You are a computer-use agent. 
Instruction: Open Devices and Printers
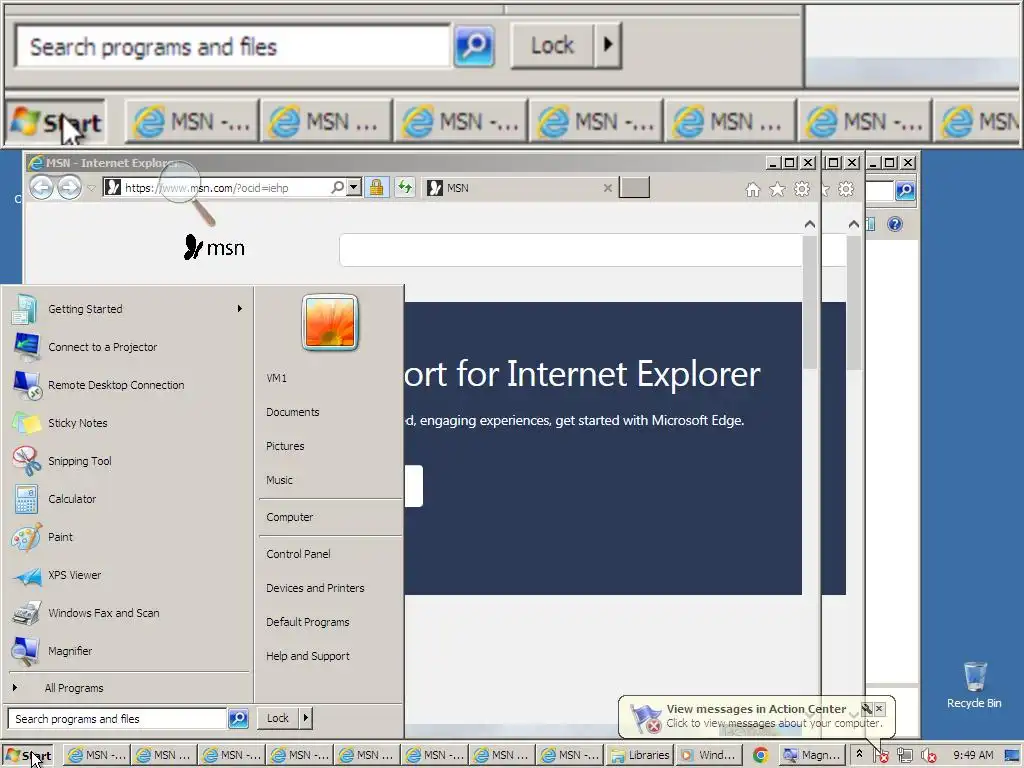point(330,588)
